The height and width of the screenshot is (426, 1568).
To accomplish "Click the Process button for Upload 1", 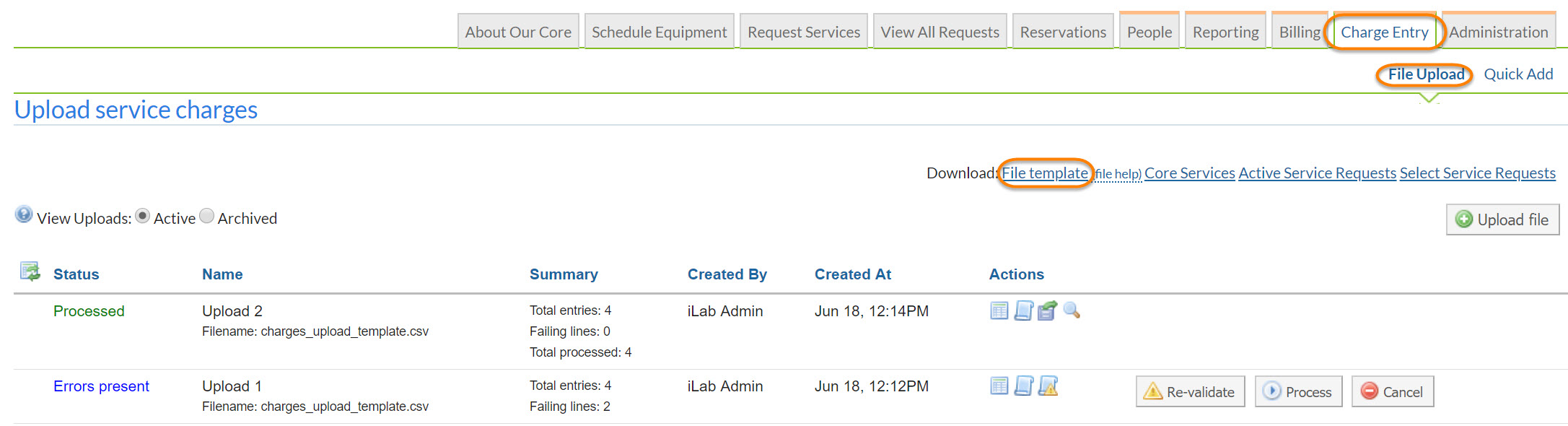I will [1298, 392].
